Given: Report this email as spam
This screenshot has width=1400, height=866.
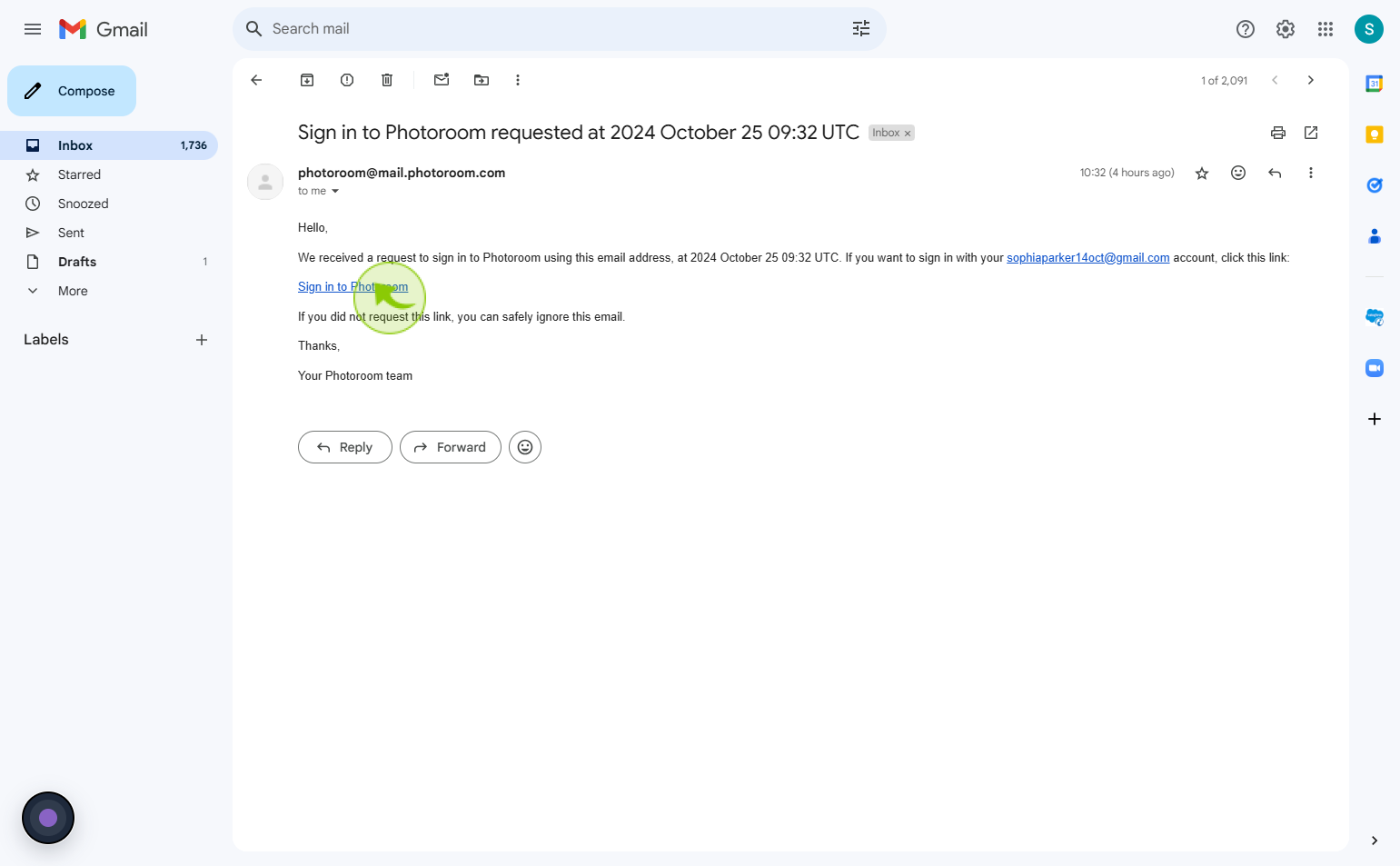Looking at the screenshot, I should click(x=347, y=80).
